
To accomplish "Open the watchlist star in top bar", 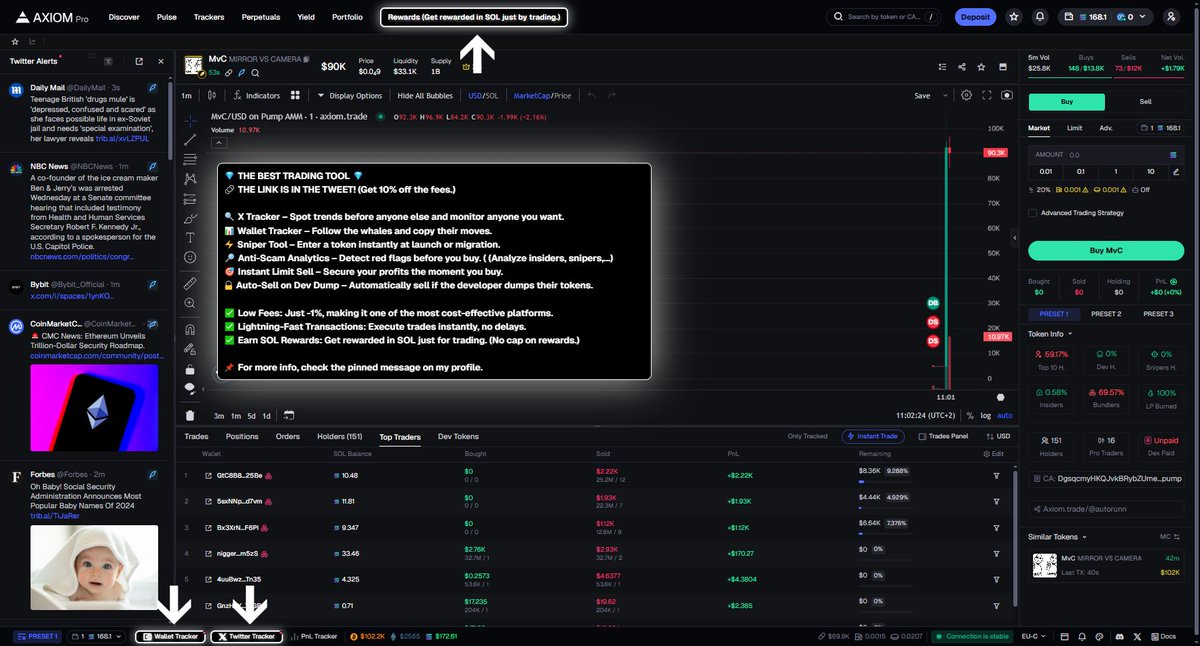I will tap(1014, 17).
